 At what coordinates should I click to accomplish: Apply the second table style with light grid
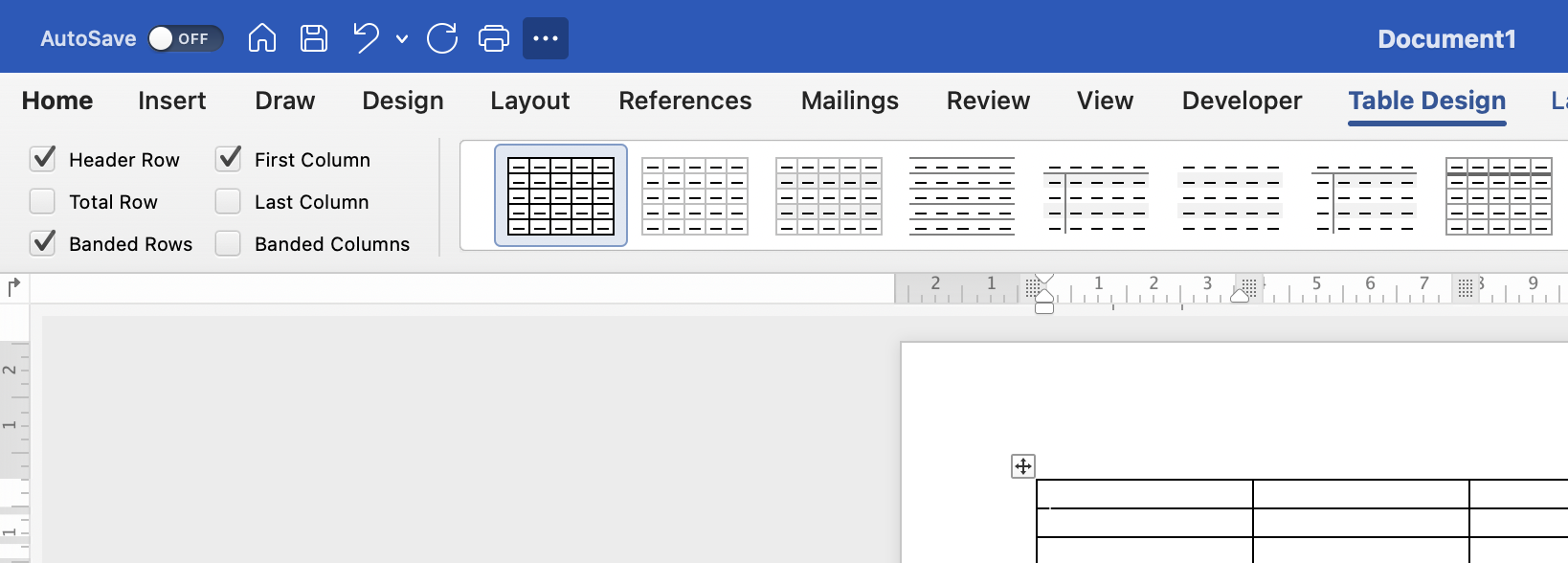695,195
